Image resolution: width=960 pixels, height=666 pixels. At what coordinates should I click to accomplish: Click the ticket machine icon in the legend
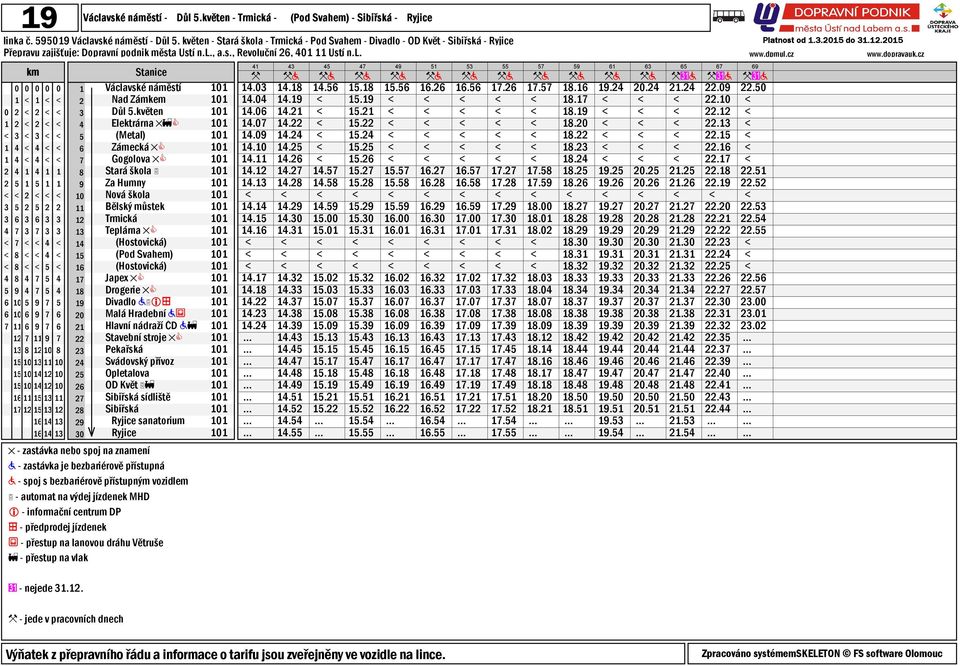[x=11, y=497]
